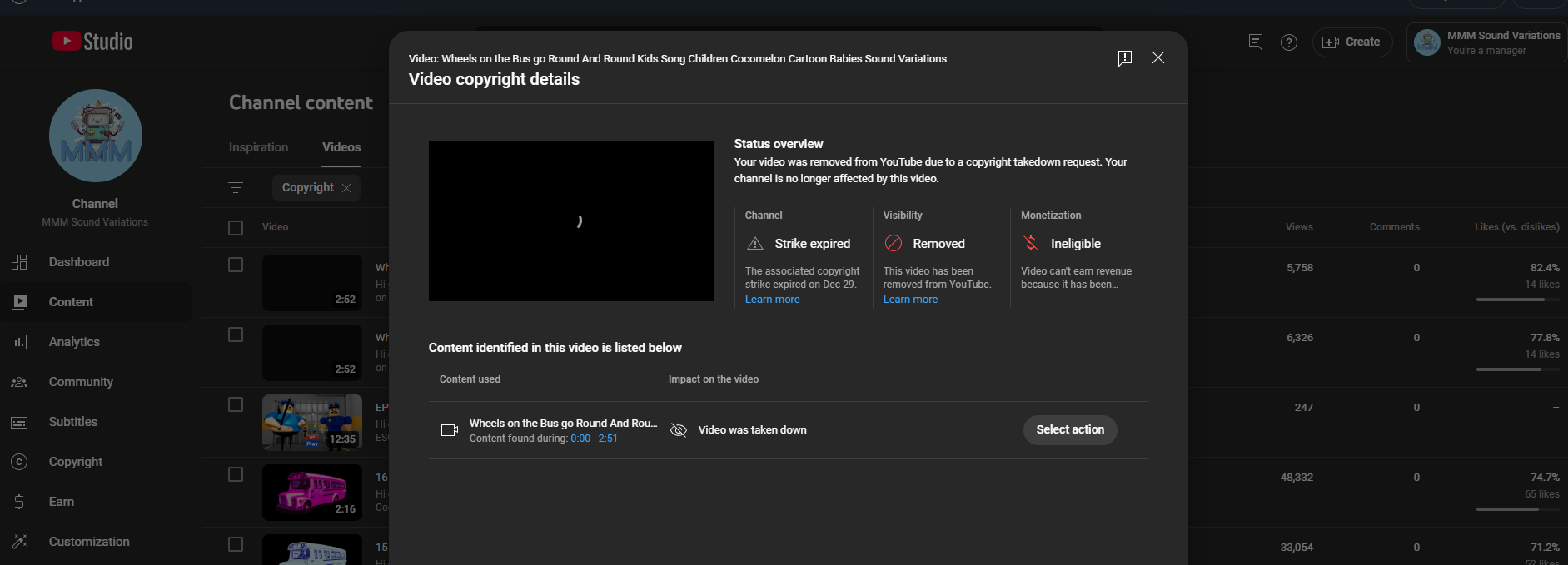
Task: Switch to the Inspiration tab
Action: coord(258,147)
